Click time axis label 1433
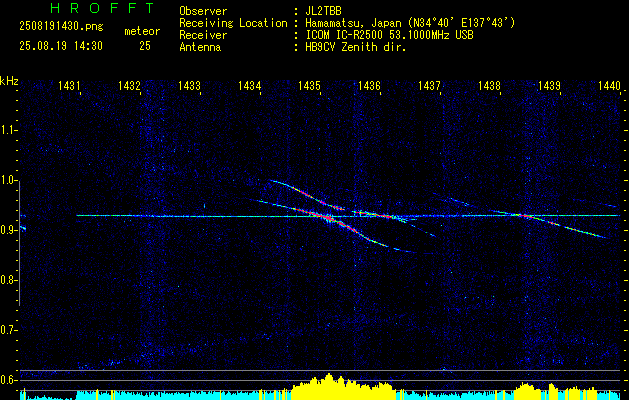Screen dimensions: 629x400 click(x=189, y=85)
